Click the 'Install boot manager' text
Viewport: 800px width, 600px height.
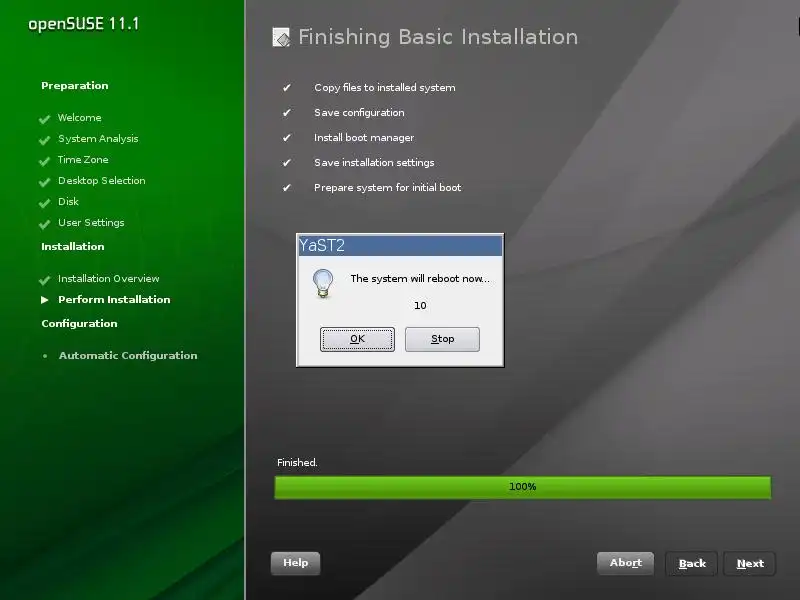pyautogui.click(x=364, y=138)
